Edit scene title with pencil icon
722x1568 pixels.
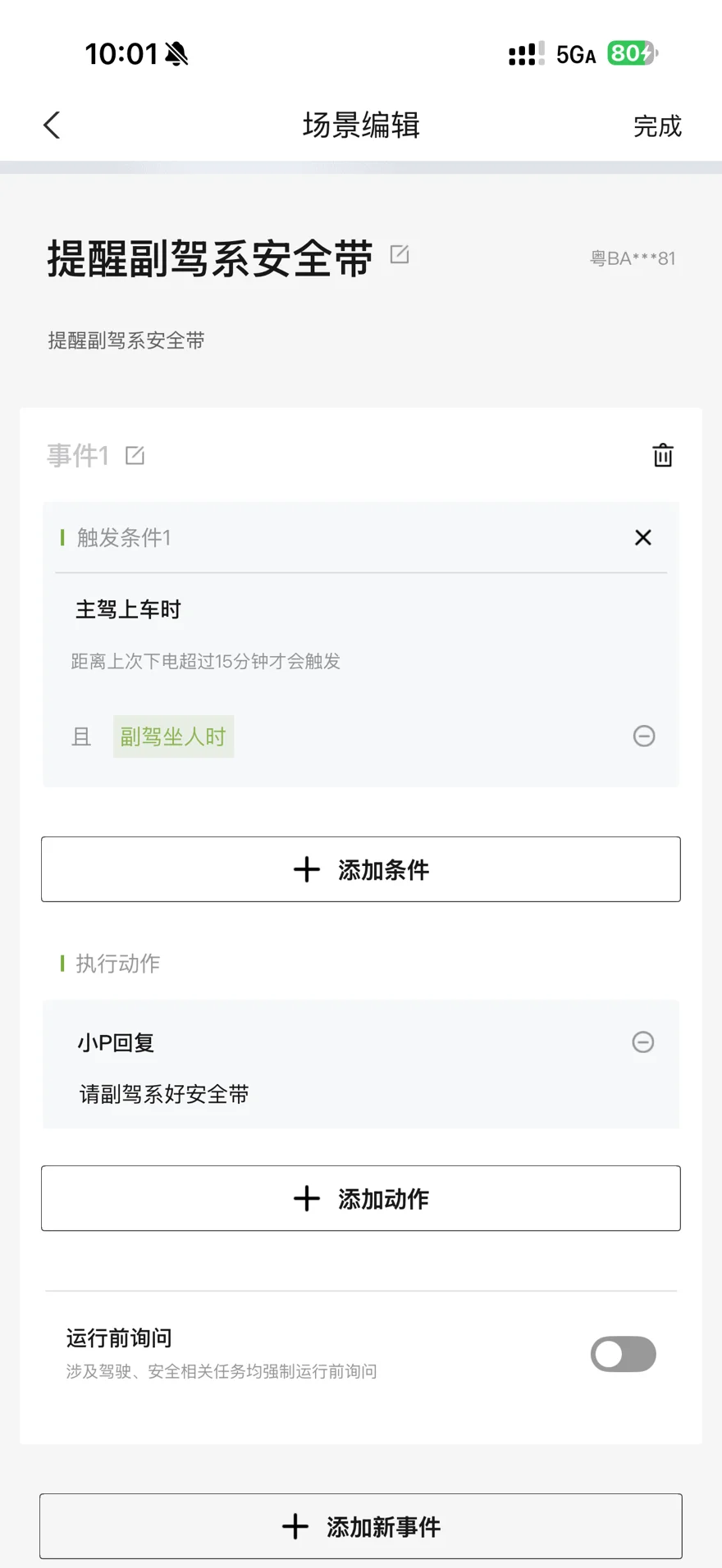pos(400,254)
